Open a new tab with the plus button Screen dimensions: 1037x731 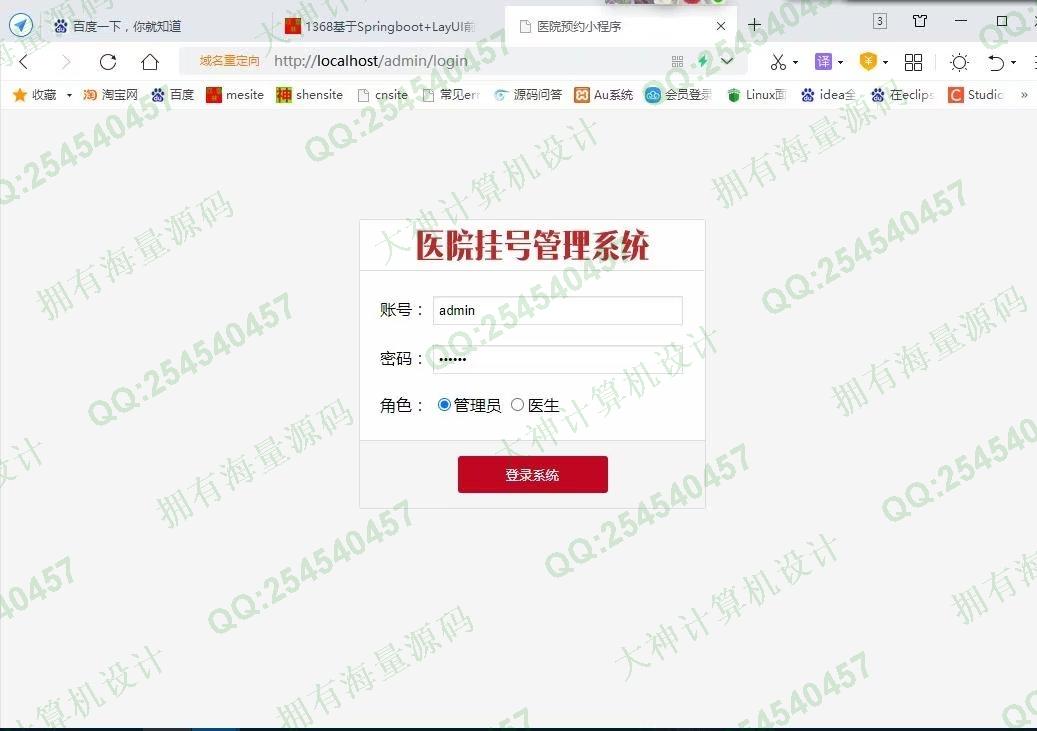(755, 25)
